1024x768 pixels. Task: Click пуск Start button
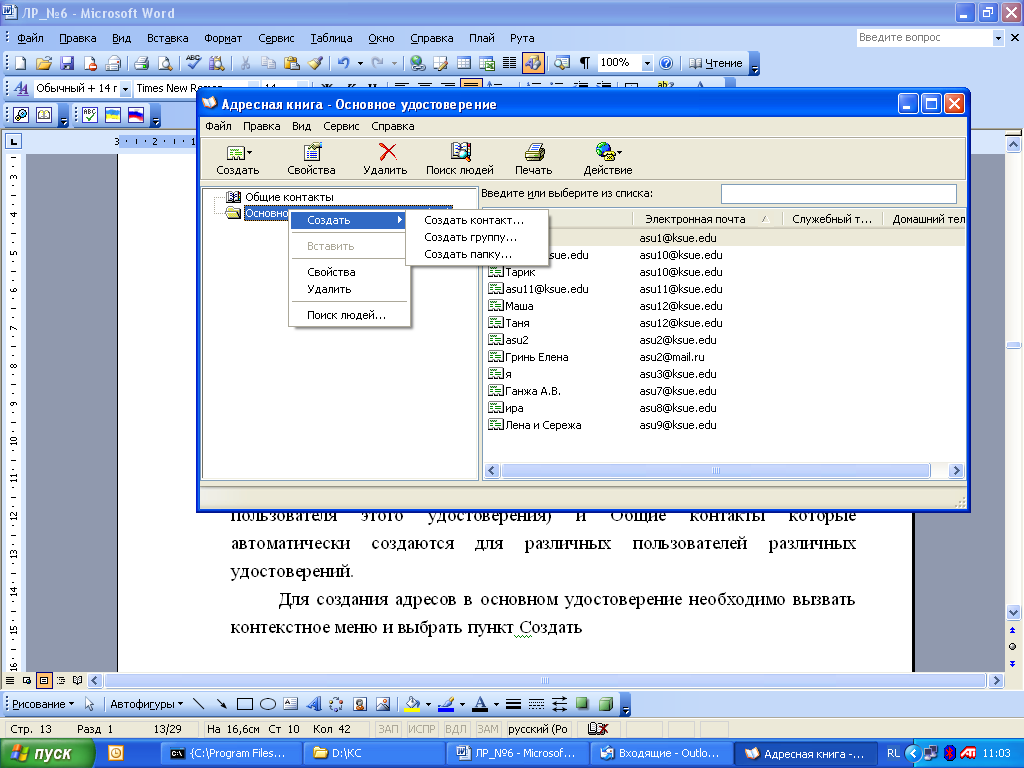pyautogui.click(x=47, y=754)
